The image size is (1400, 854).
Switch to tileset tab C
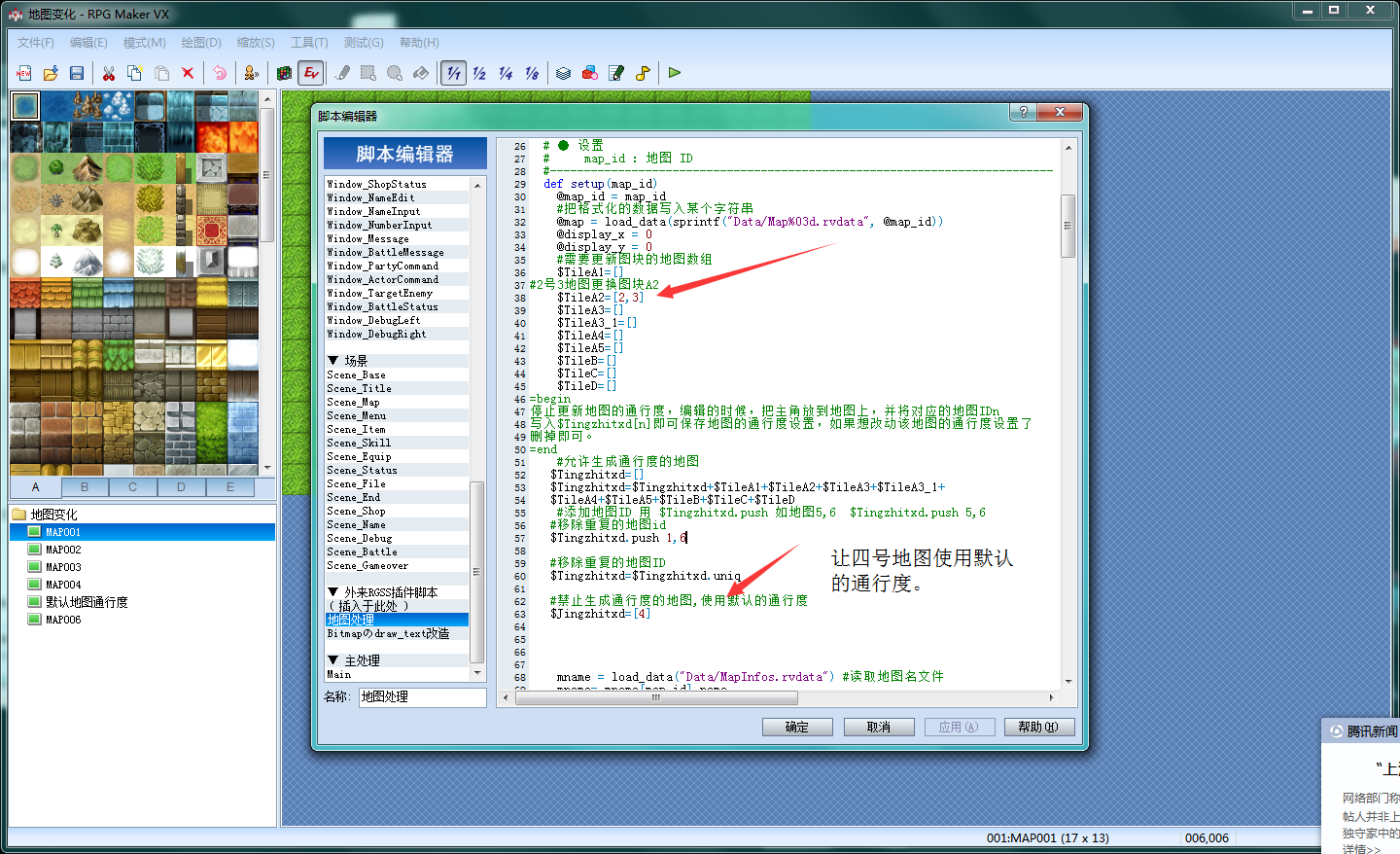click(x=133, y=487)
